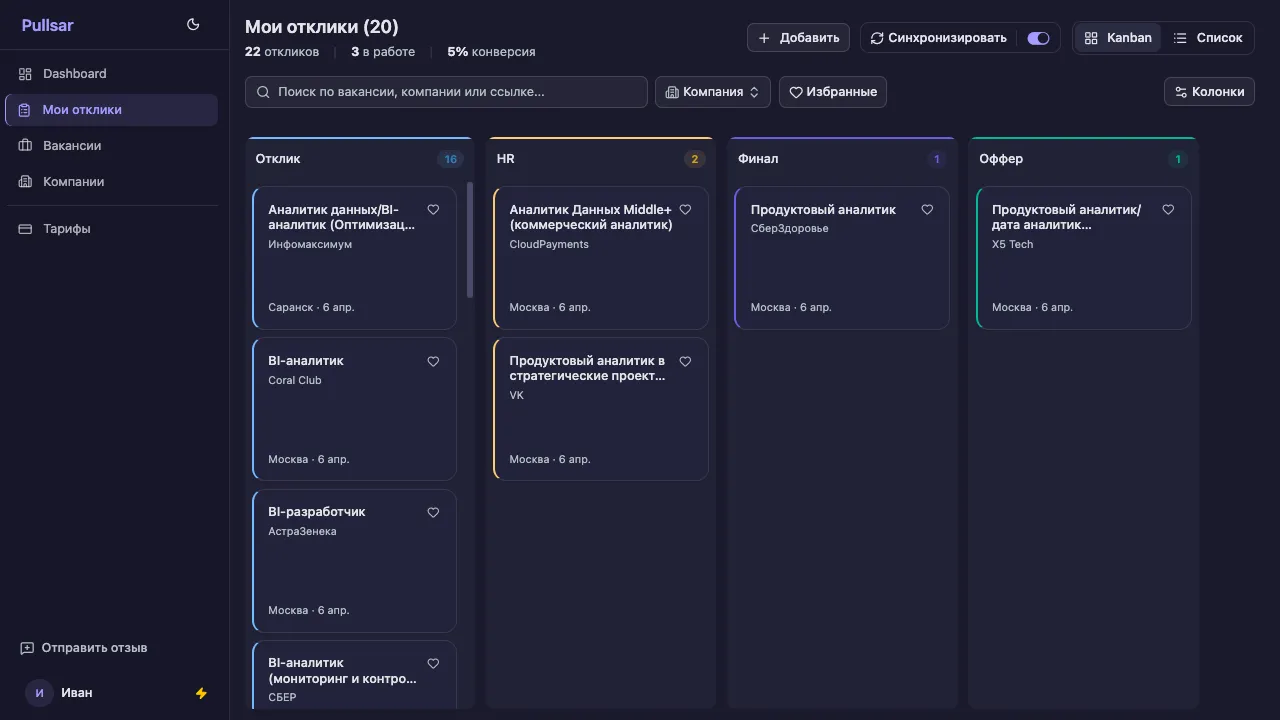Click heart icon on the VK card

(685, 361)
